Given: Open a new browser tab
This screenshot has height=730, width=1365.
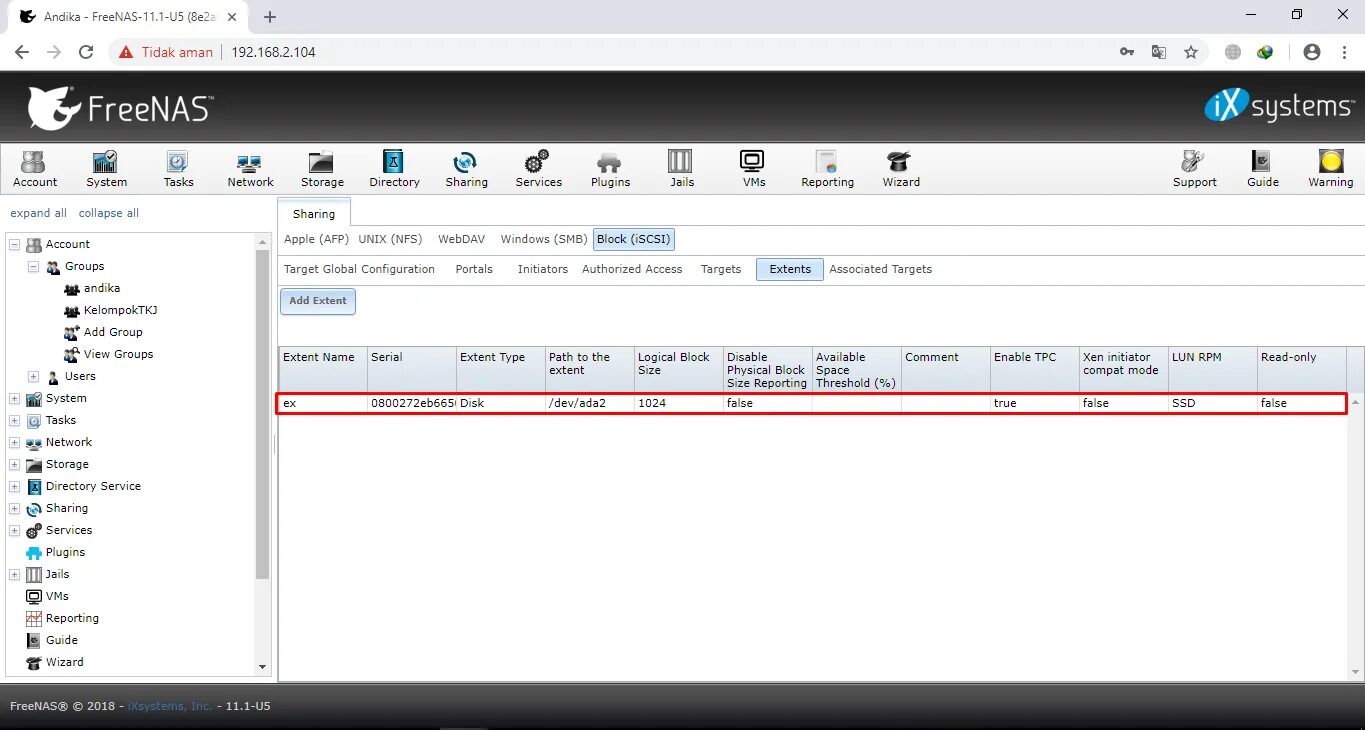Looking at the screenshot, I should coord(269,17).
